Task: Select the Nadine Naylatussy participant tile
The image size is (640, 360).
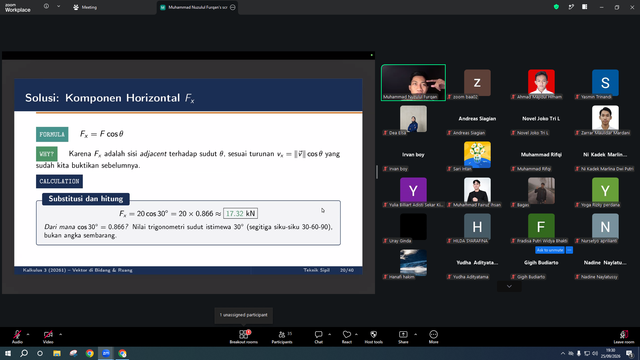Action: (x=605, y=263)
